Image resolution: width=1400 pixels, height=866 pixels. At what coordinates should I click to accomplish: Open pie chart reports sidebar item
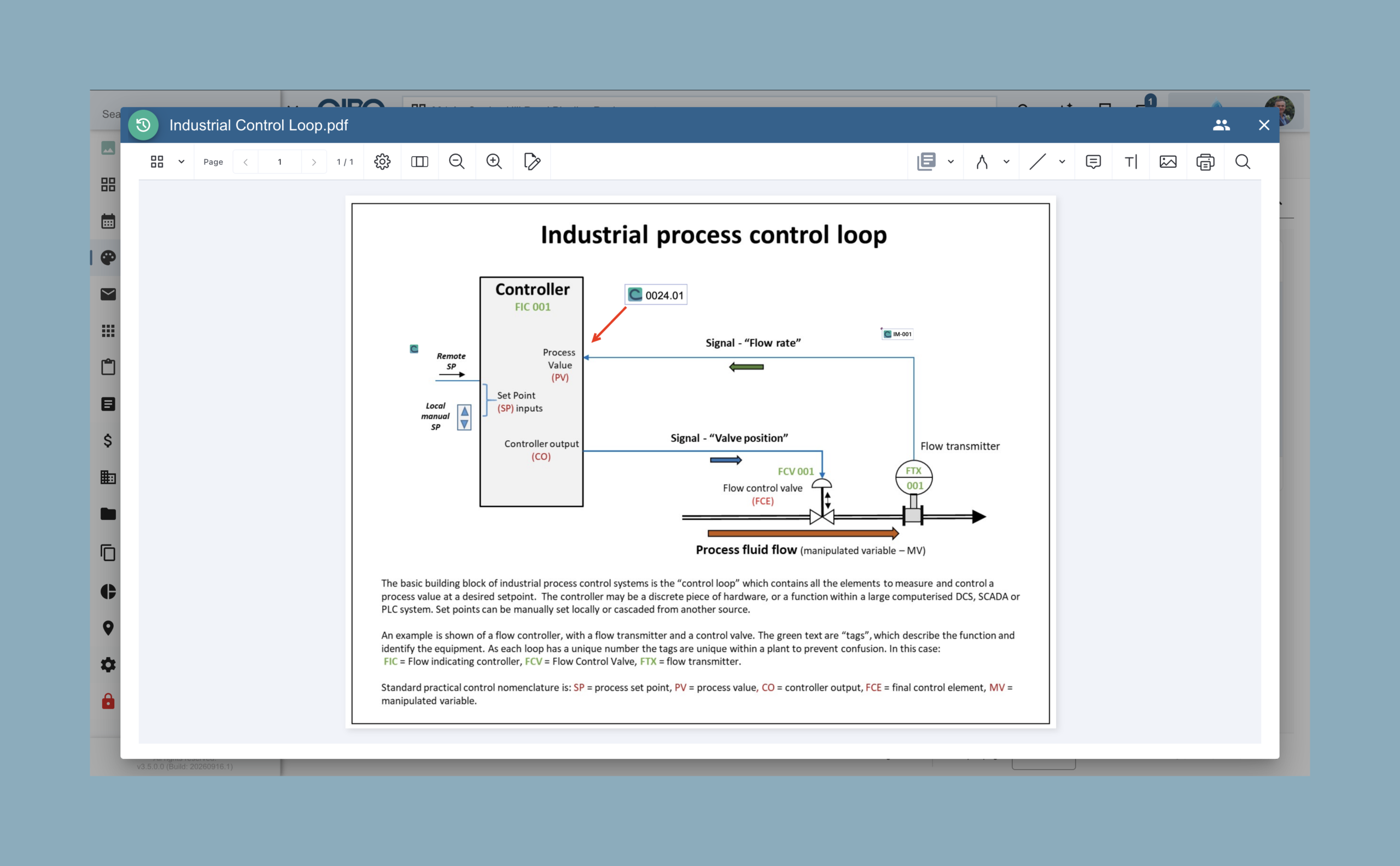(x=108, y=591)
